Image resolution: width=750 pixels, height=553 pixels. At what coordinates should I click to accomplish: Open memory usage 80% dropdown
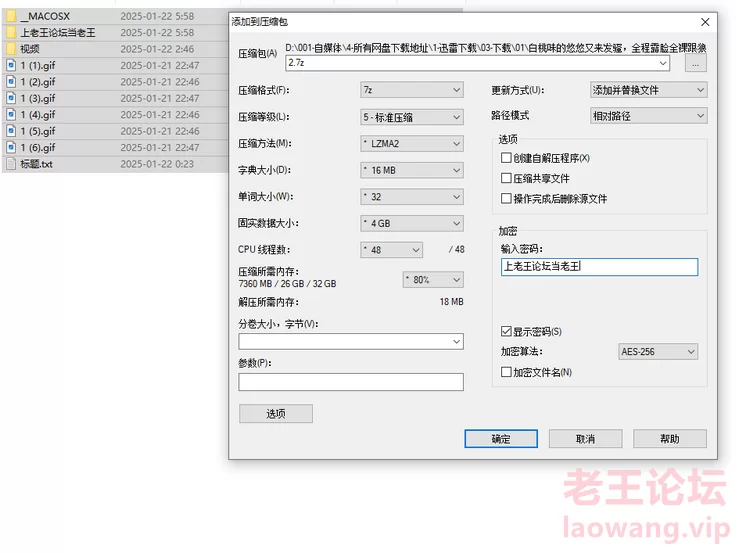pos(433,280)
